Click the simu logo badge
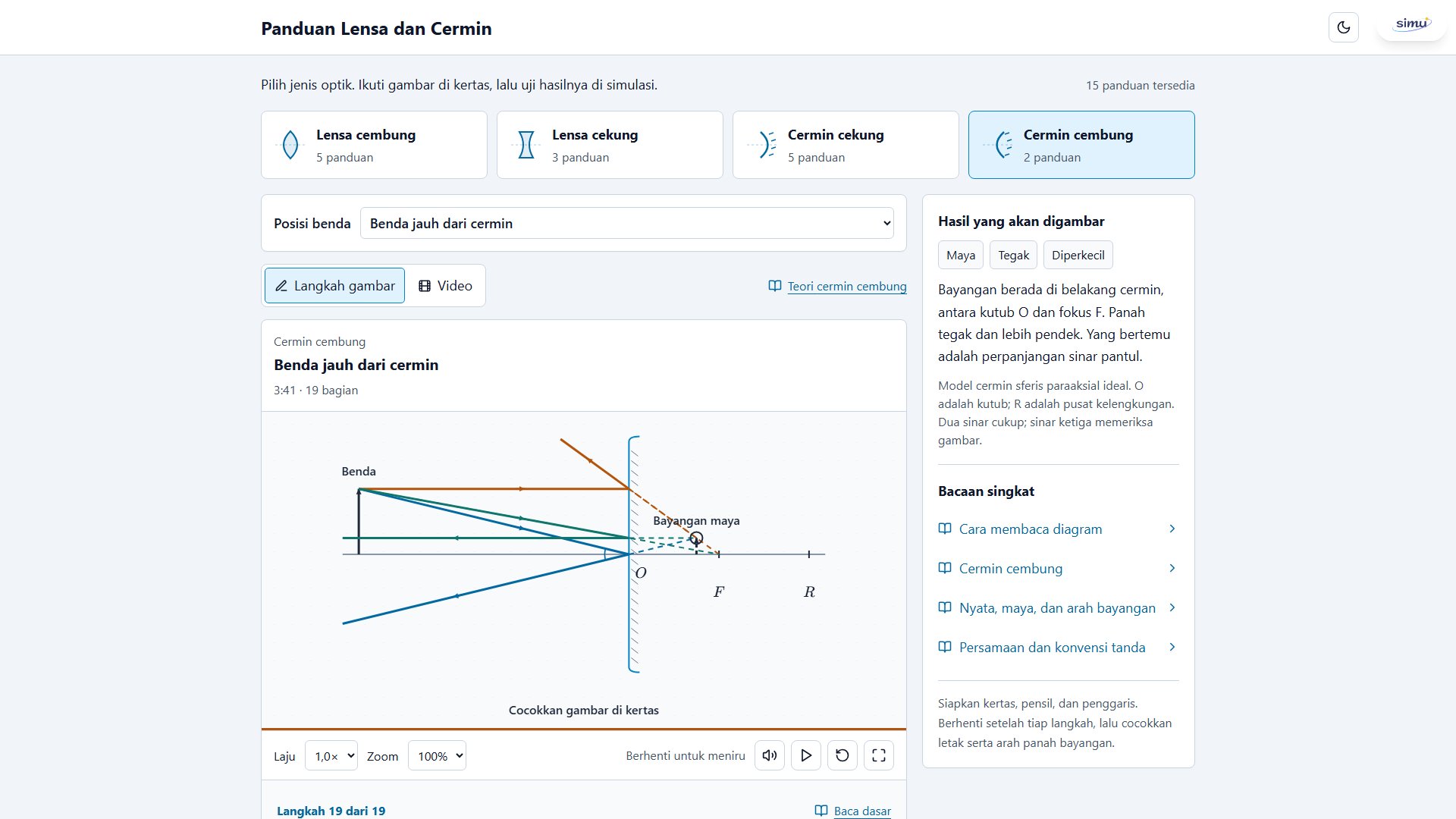 point(1411,25)
